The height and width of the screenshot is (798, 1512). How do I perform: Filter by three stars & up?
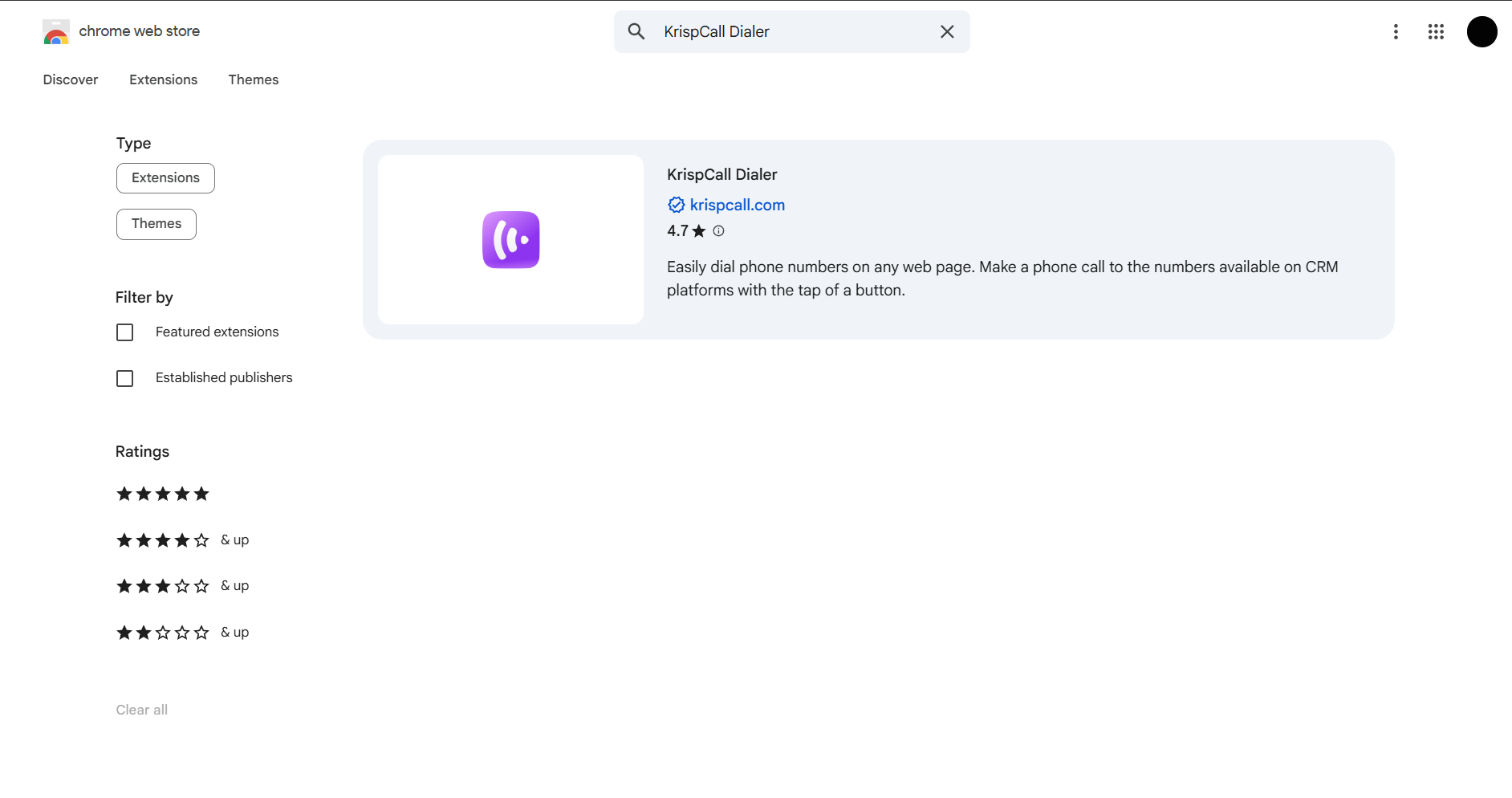(x=183, y=586)
